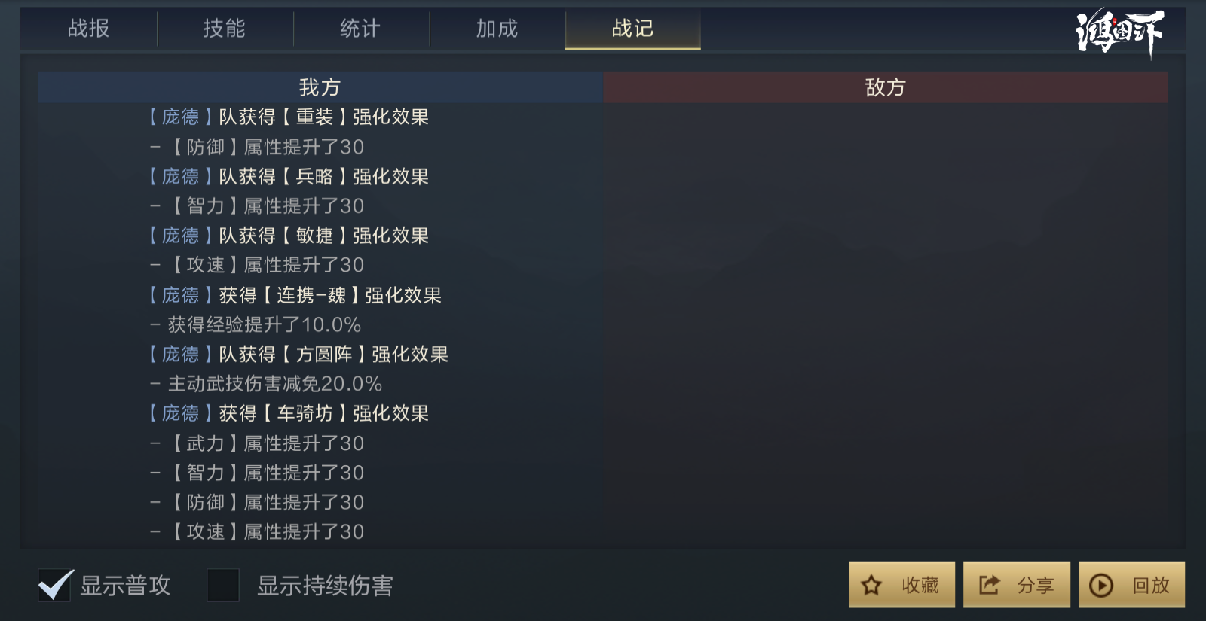Enable the 显示持续伤害 checkbox
Image resolution: width=1206 pixels, height=621 pixels.
tap(223, 585)
